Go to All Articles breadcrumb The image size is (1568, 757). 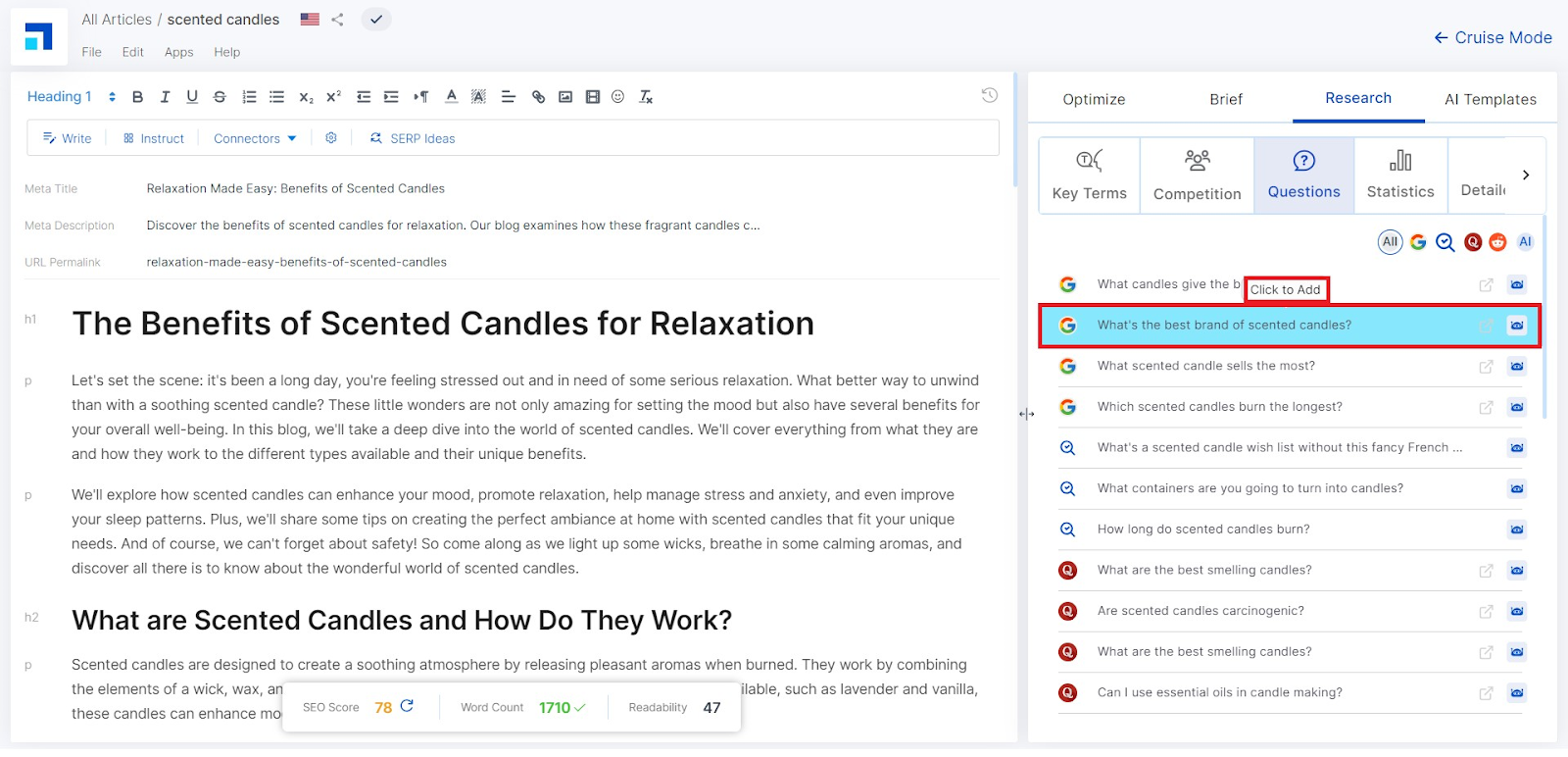(x=117, y=20)
